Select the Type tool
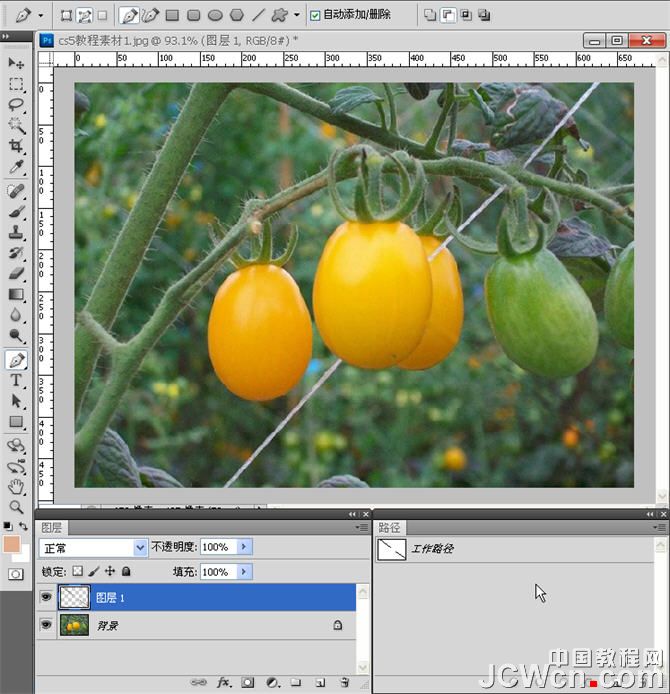Screen dimensions: 670x694 click(x=16, y=381)
